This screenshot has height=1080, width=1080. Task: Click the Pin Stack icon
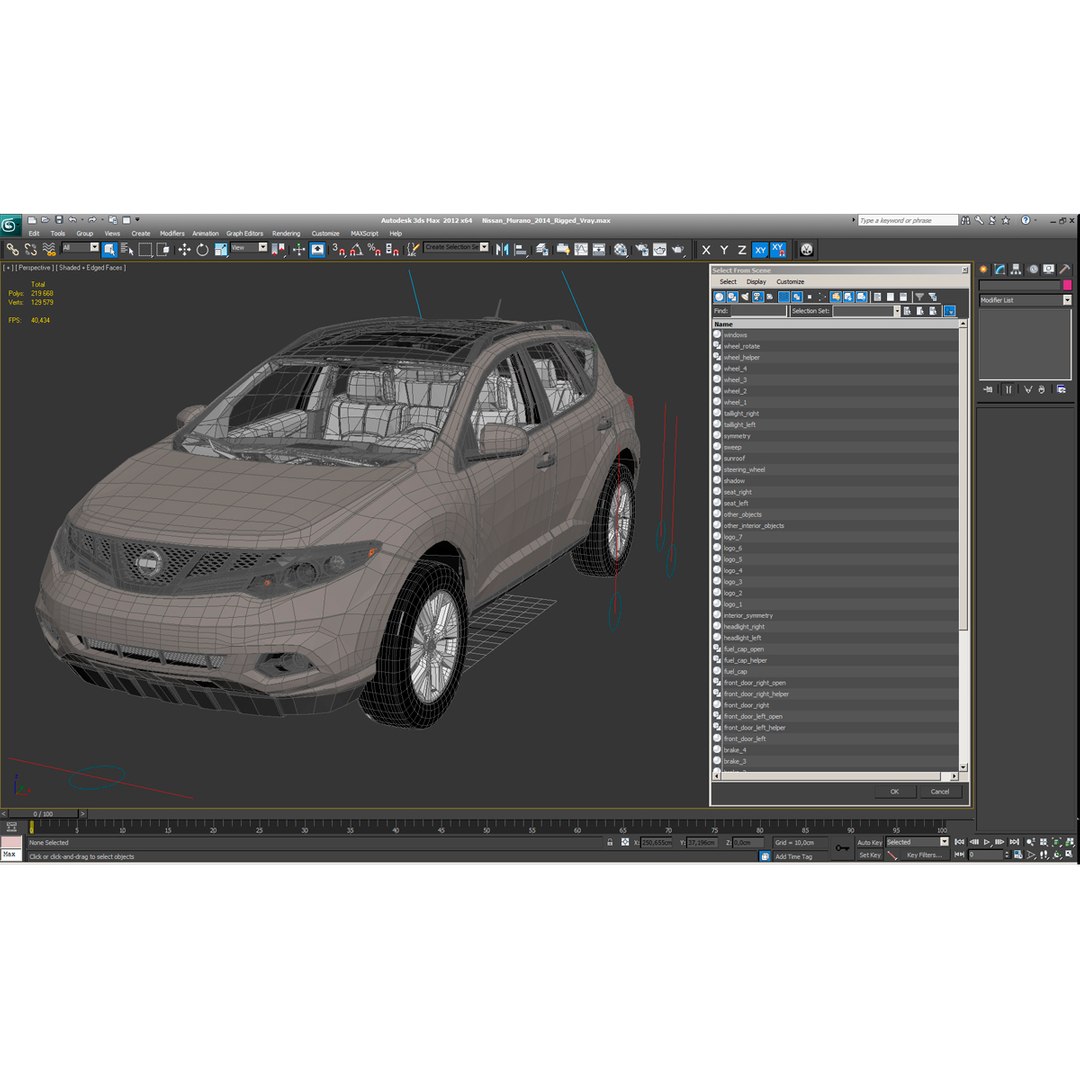(988, 390)
